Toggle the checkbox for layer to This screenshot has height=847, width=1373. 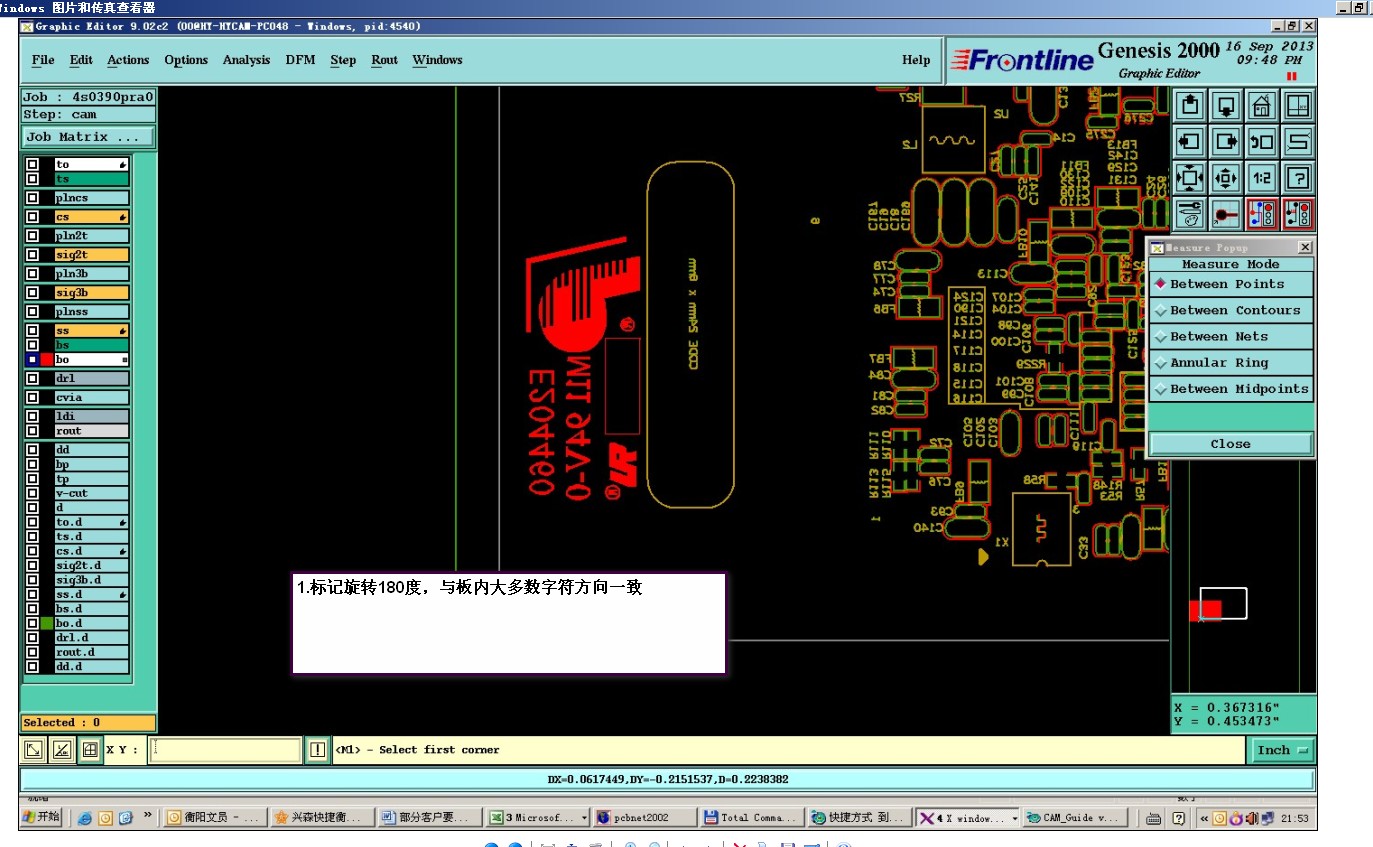coord(33,164)
